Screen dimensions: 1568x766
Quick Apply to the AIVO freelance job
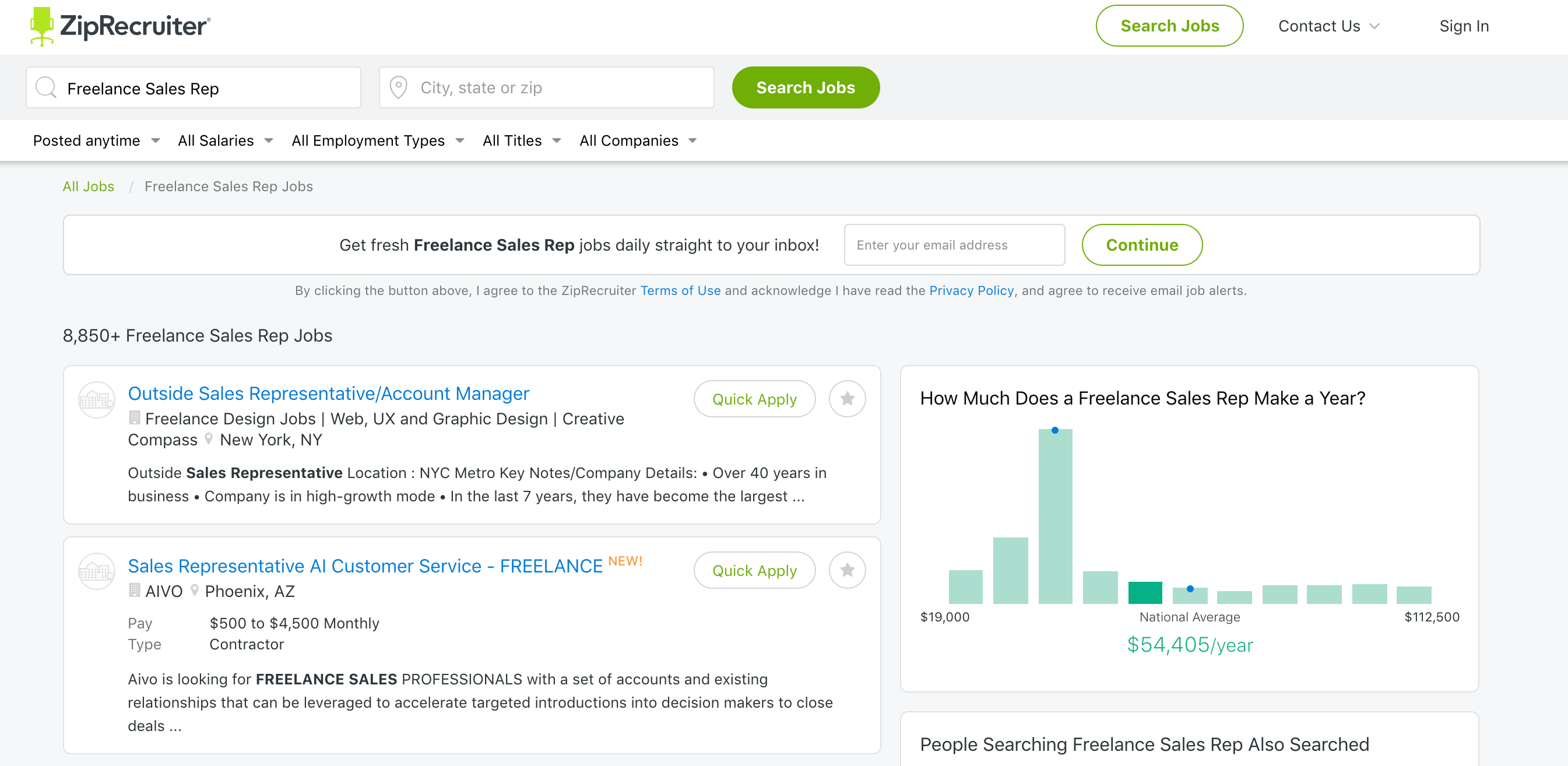click(x=754, y=570)
